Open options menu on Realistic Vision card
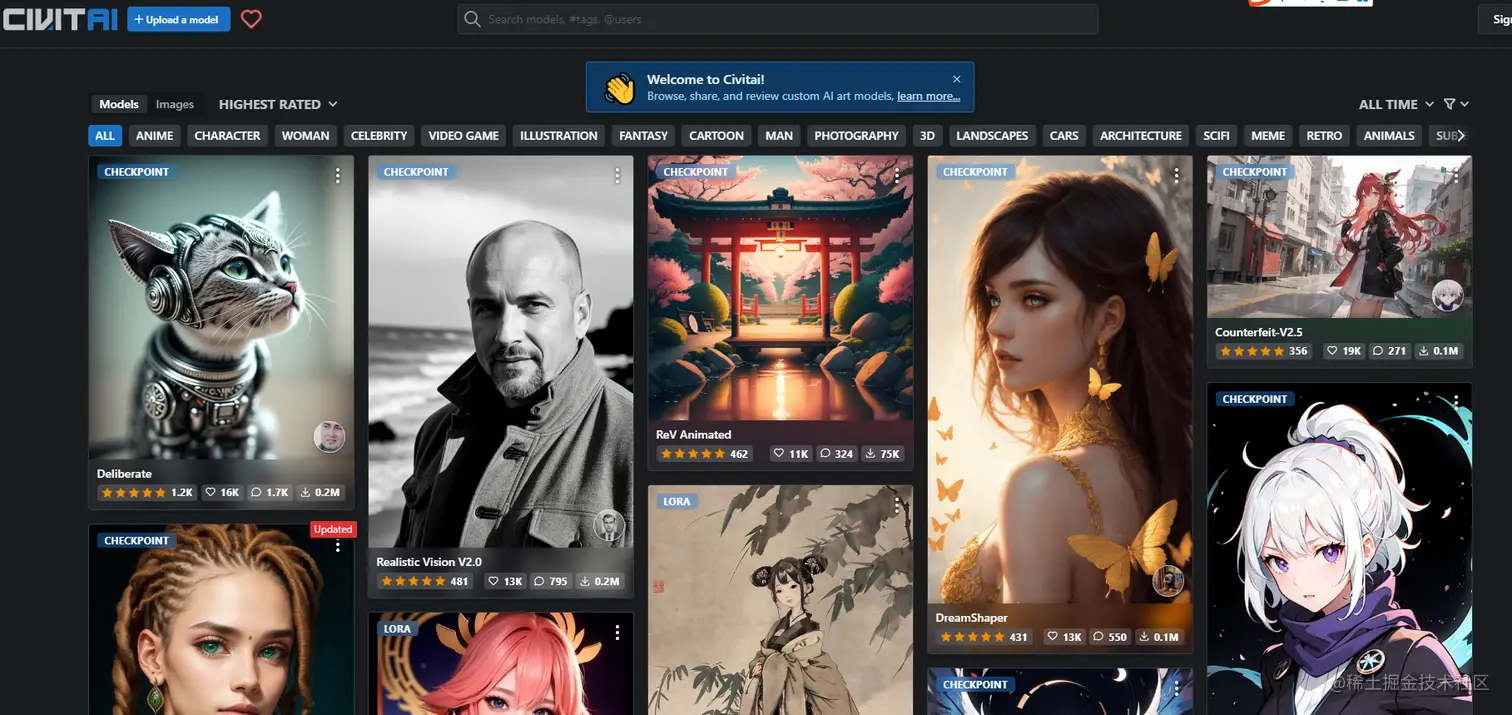Image resolution: width=1512 pixels, height=715 pixels. (x=617, y=176)
